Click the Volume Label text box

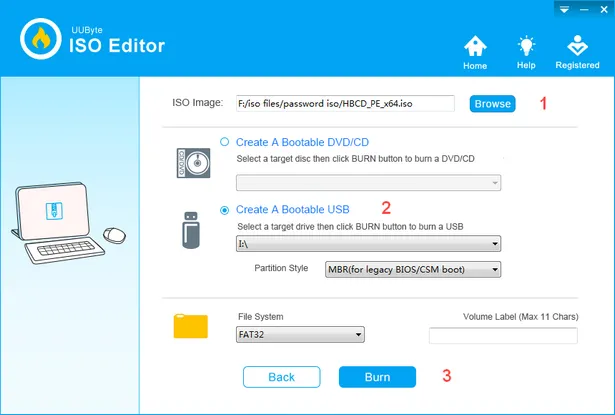click(x=503, y=336)
